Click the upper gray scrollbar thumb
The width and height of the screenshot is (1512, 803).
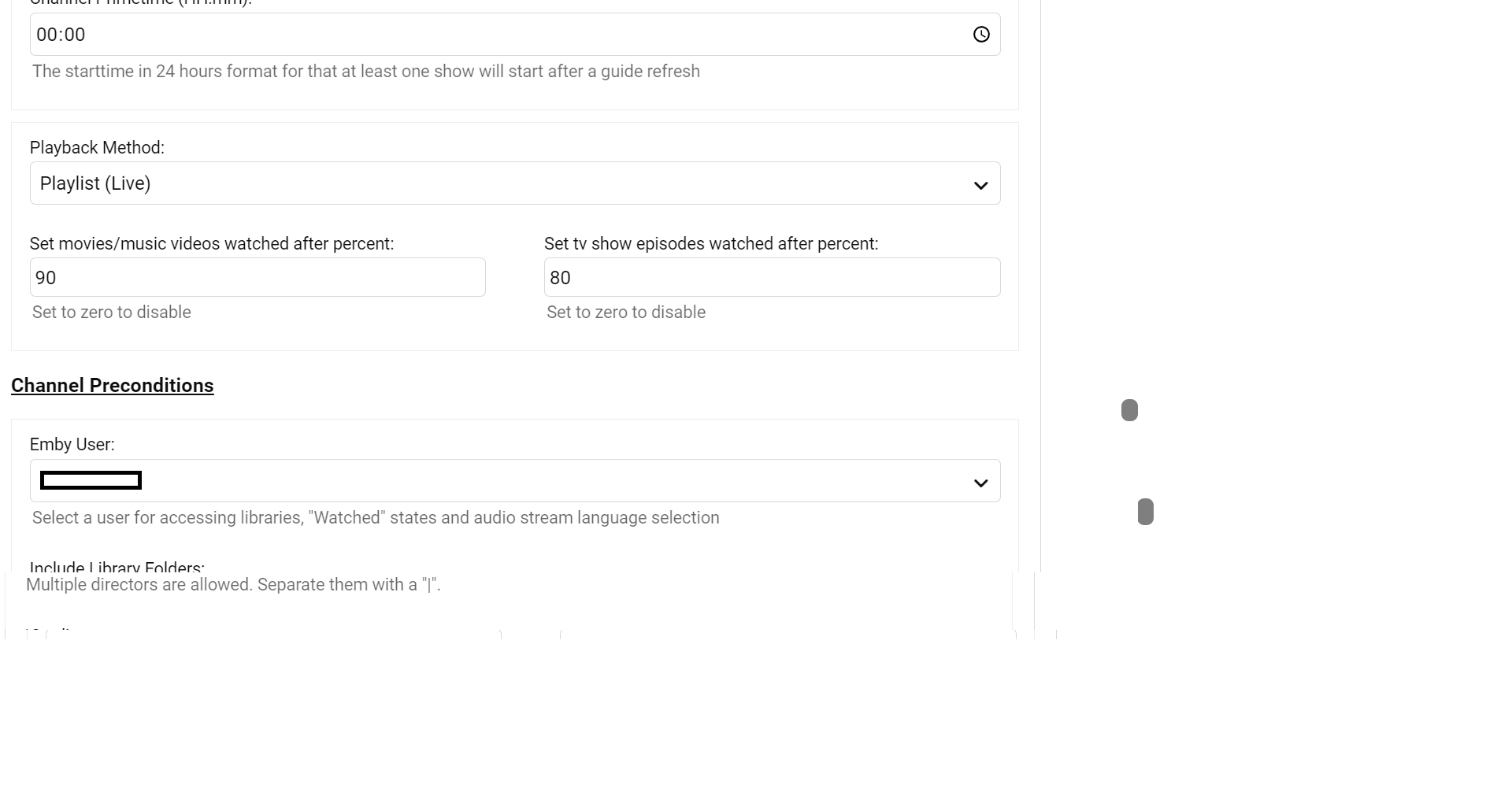pos(1129,410)
